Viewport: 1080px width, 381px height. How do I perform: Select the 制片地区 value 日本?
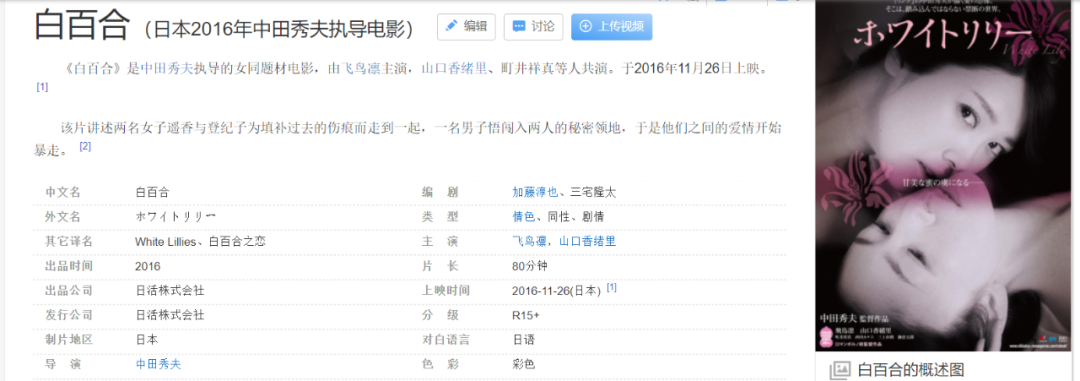coord(147,340)
